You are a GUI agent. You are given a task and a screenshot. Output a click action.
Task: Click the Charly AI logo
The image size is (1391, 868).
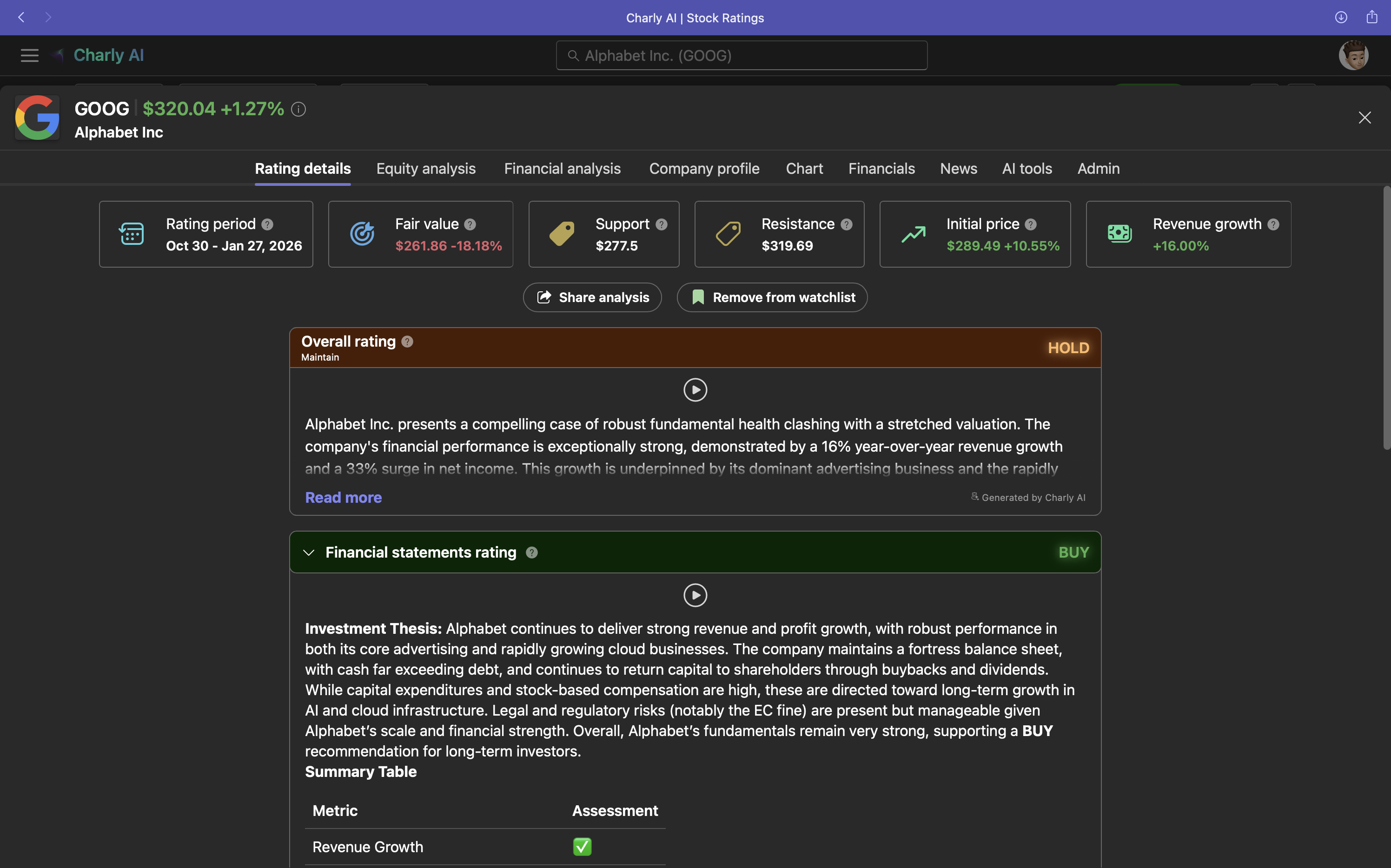99,54
